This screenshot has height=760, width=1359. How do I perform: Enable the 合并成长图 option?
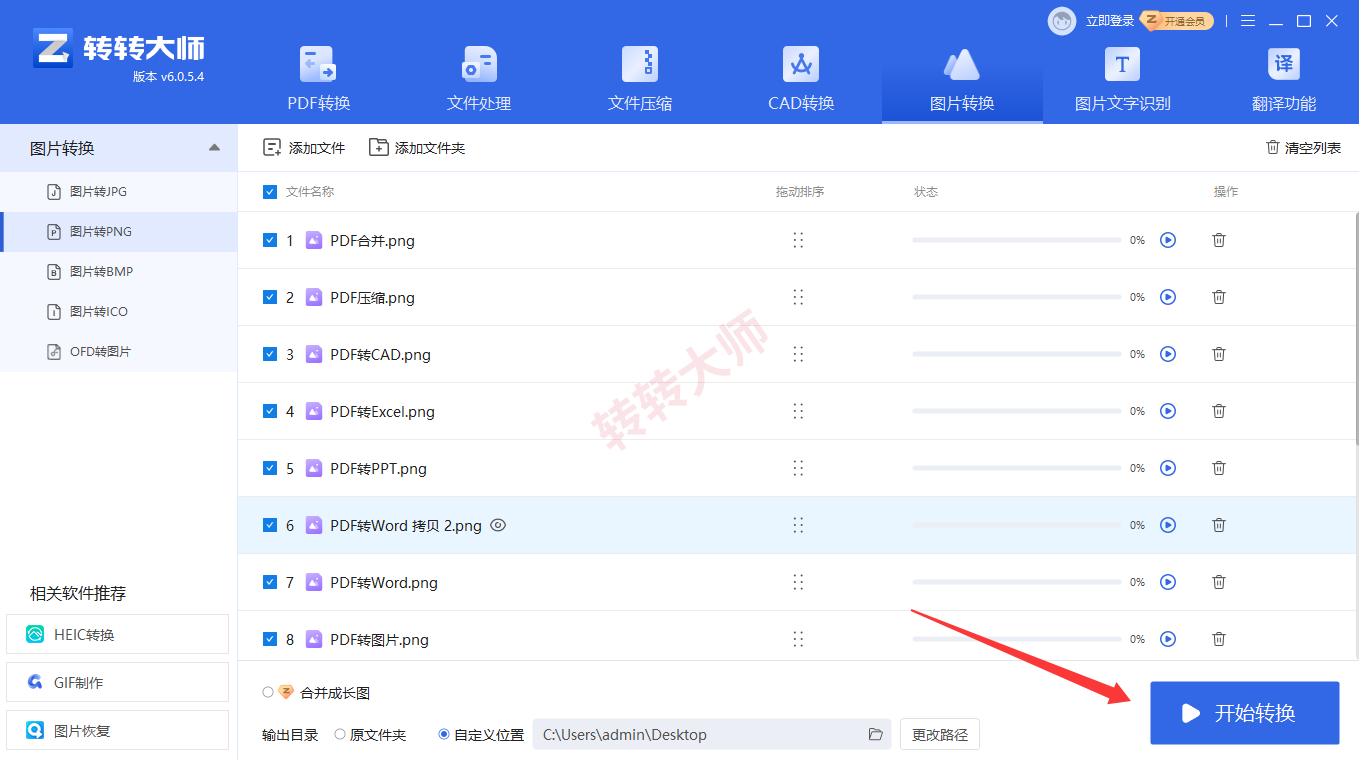267,692
